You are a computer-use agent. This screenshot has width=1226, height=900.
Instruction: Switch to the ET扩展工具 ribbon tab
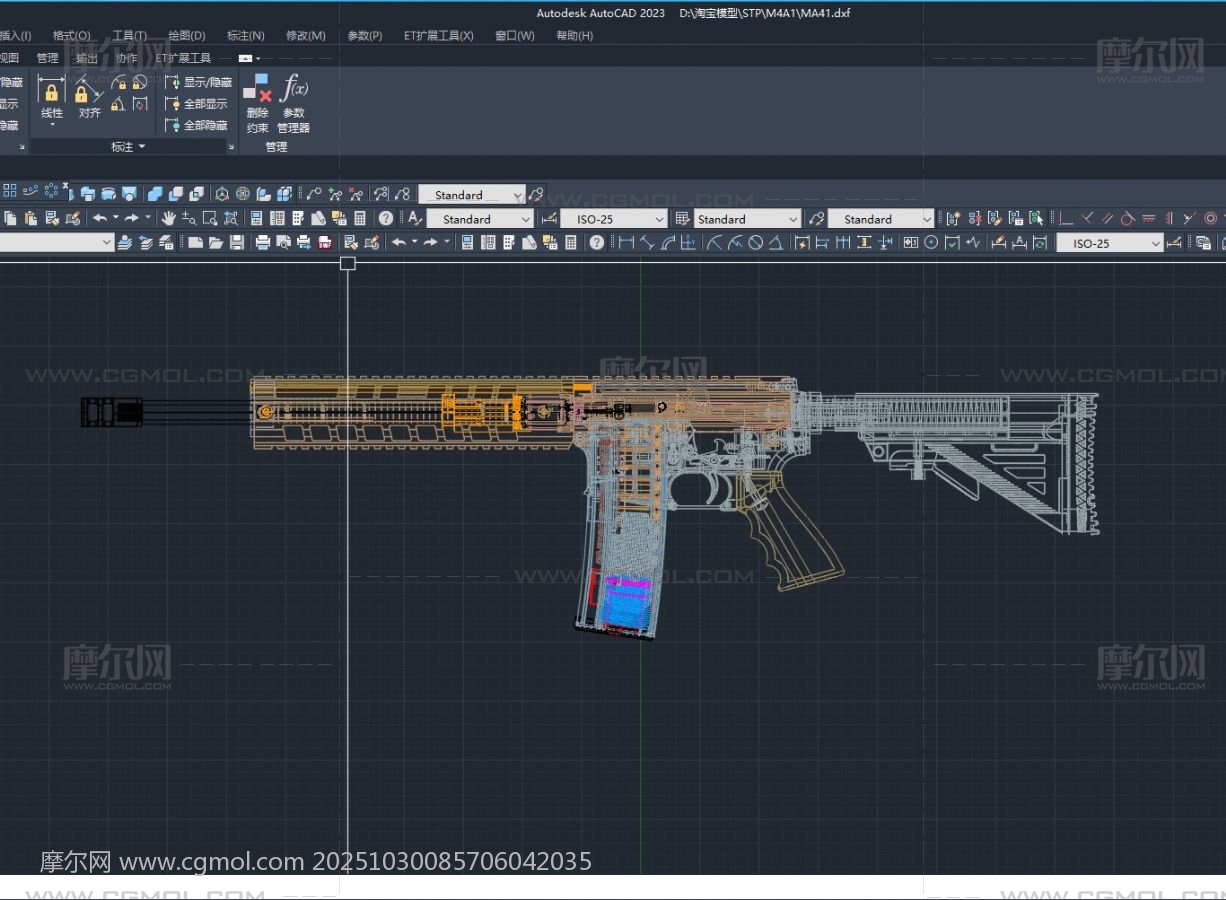click(183, 58)
